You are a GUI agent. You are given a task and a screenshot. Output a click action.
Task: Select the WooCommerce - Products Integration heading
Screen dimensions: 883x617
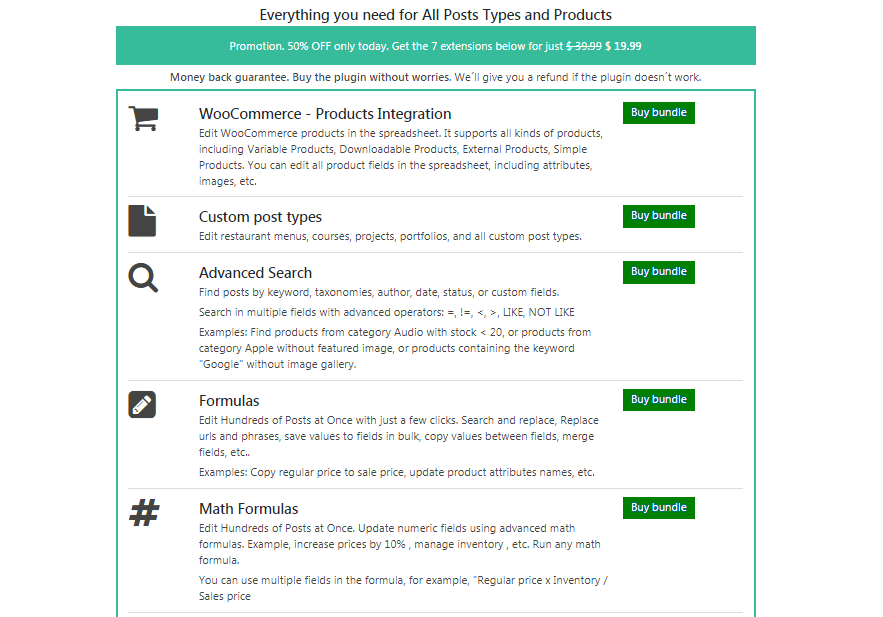click(x=325, y=114)
